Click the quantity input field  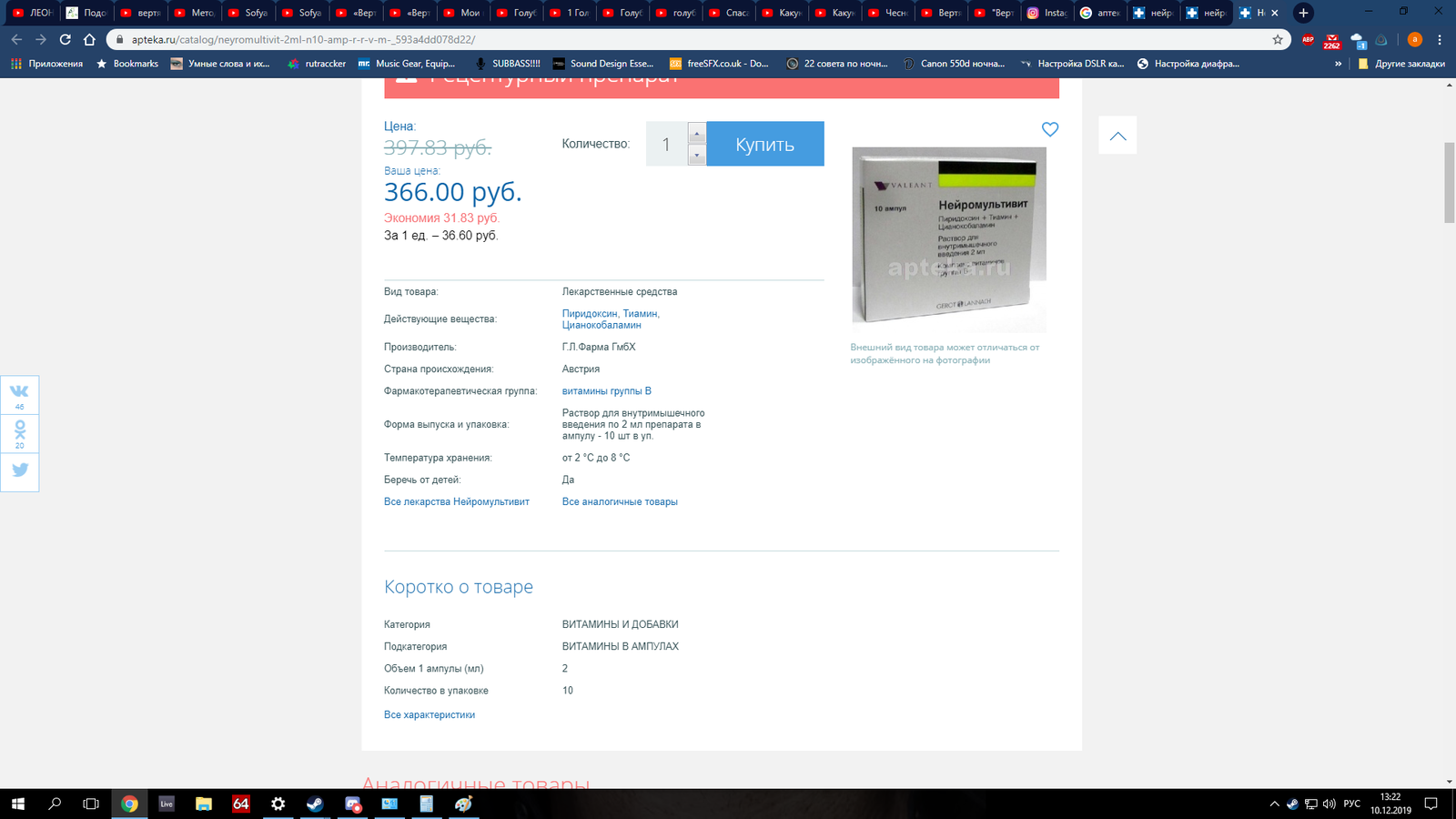pyautogui.click(x=667, y=144)
